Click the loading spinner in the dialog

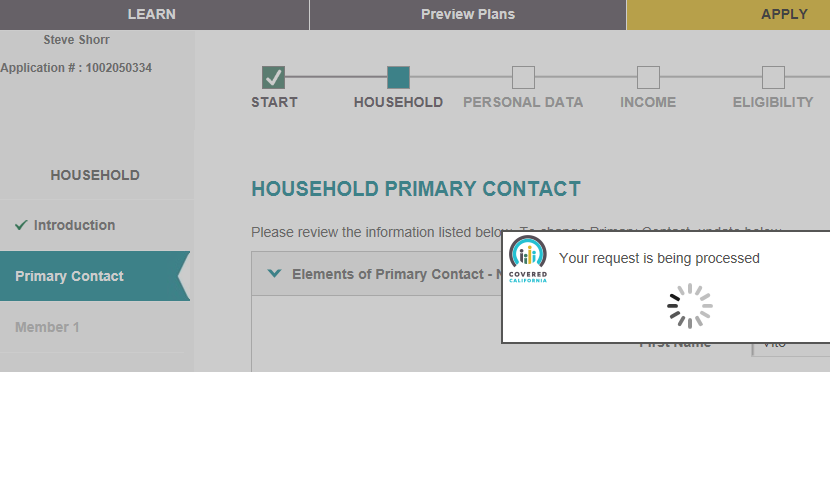[x=690, y=306]
